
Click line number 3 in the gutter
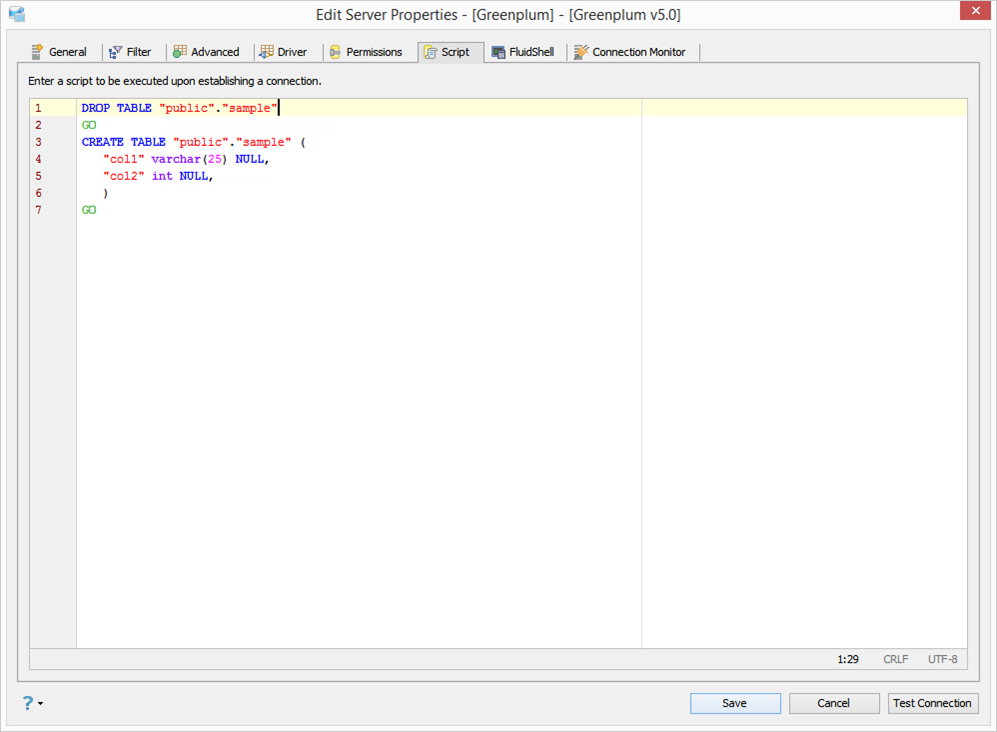[x=38, y=142]
